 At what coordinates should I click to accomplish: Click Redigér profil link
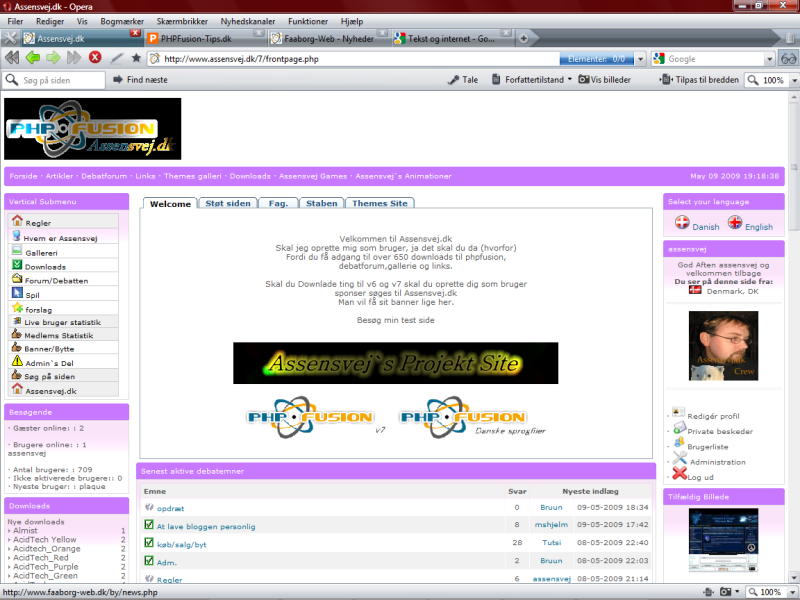click(x=713, y=416)
